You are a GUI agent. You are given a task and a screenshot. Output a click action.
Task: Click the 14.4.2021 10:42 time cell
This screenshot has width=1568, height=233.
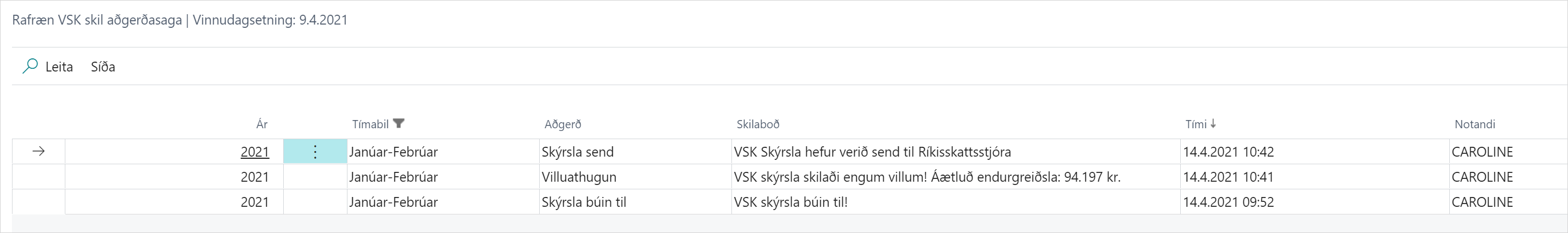(1228, 152)
